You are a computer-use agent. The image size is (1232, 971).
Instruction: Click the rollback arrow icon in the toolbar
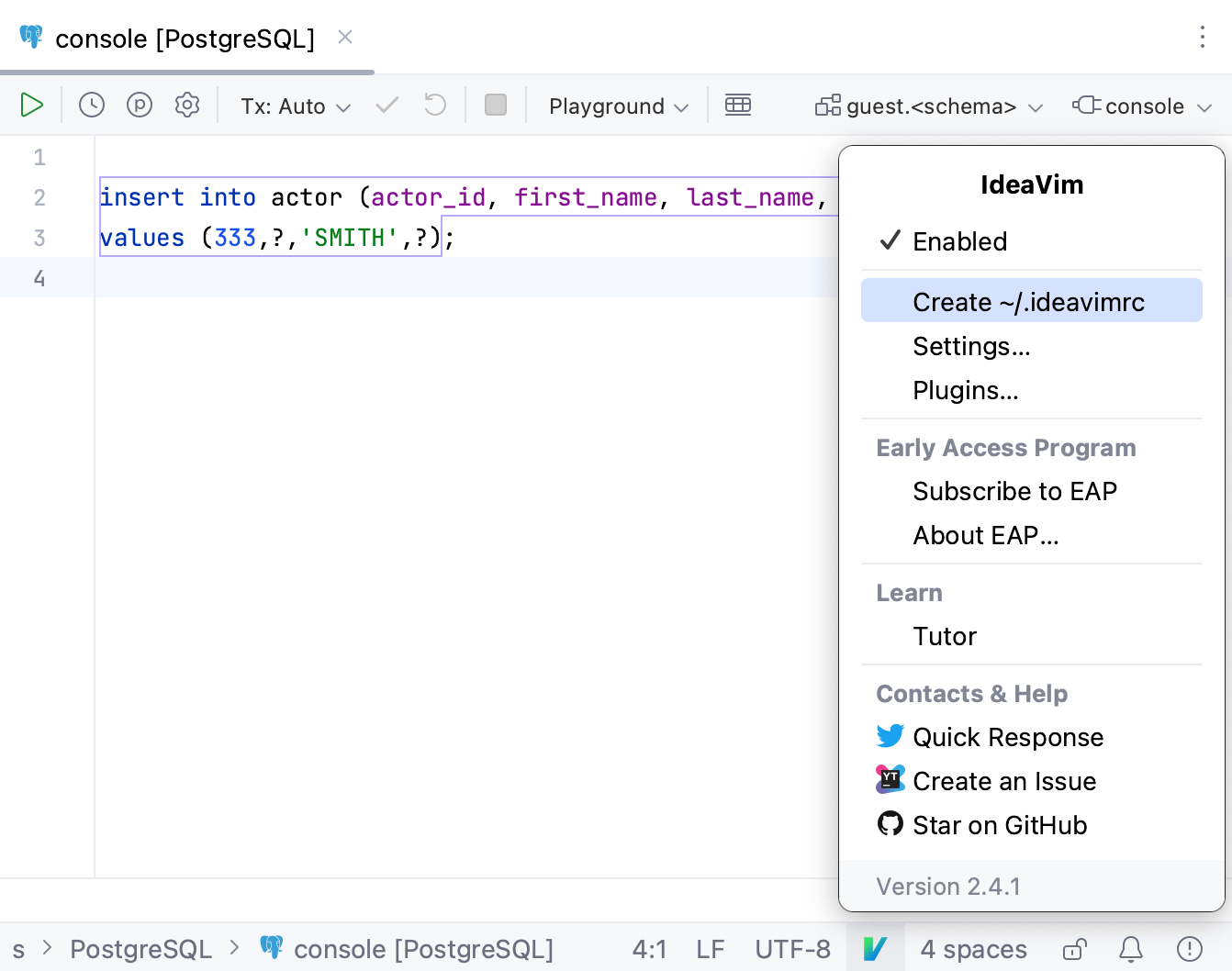click(433, 105)
